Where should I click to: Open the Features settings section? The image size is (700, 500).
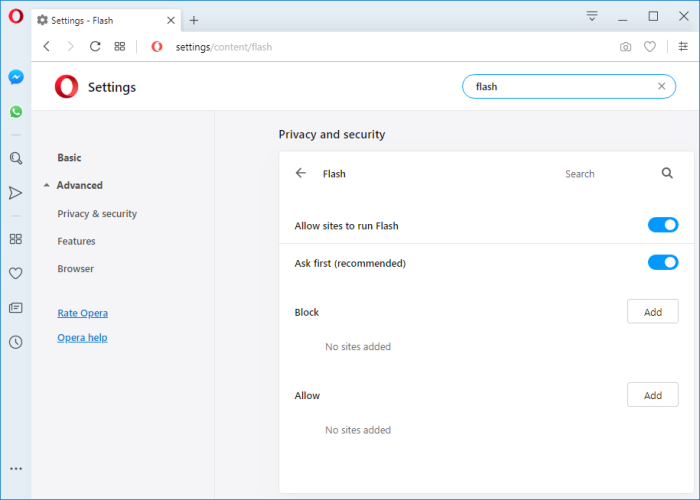point(76,241)
